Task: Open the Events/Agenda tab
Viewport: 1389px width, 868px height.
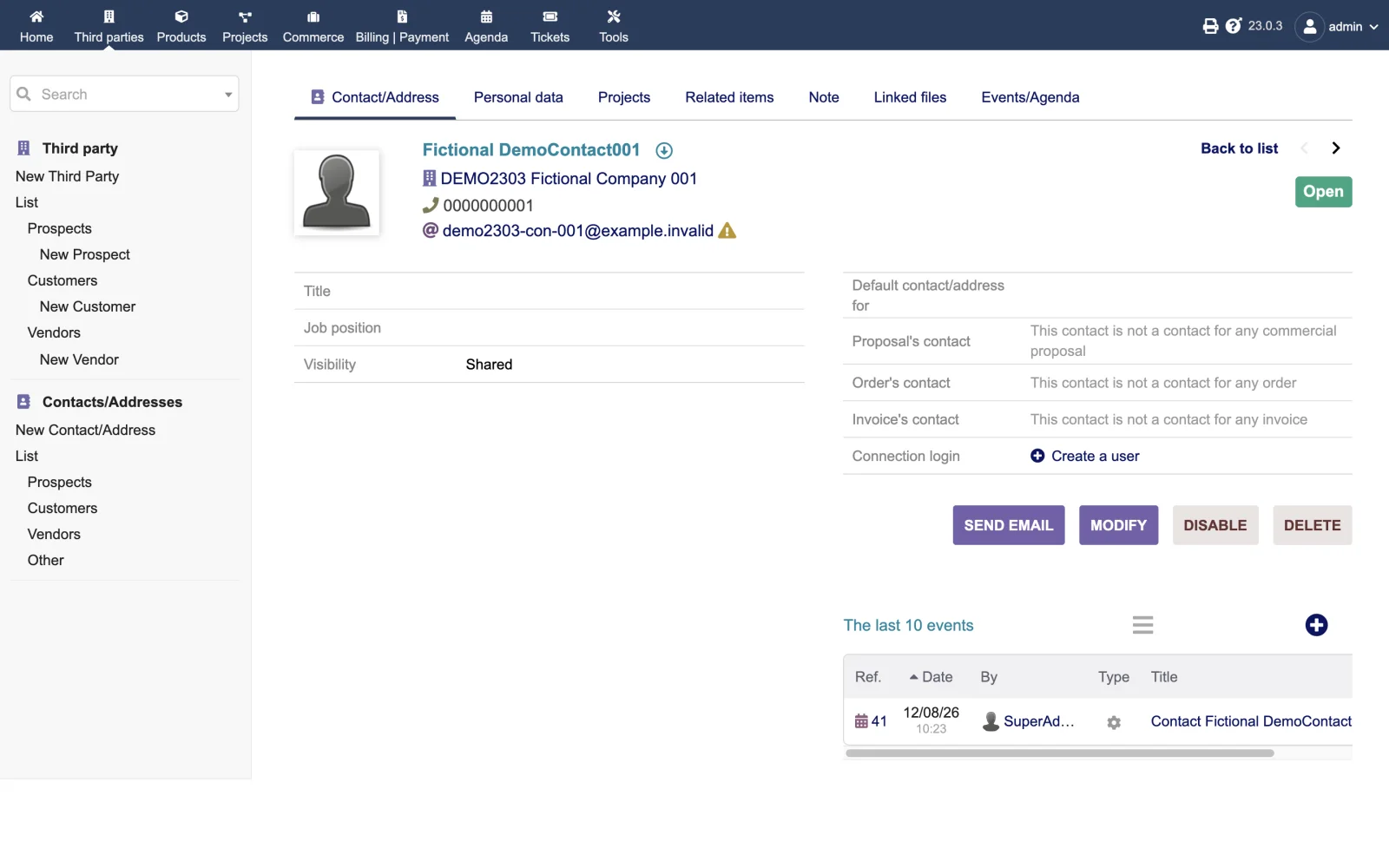Action: tap(1030, 97)
